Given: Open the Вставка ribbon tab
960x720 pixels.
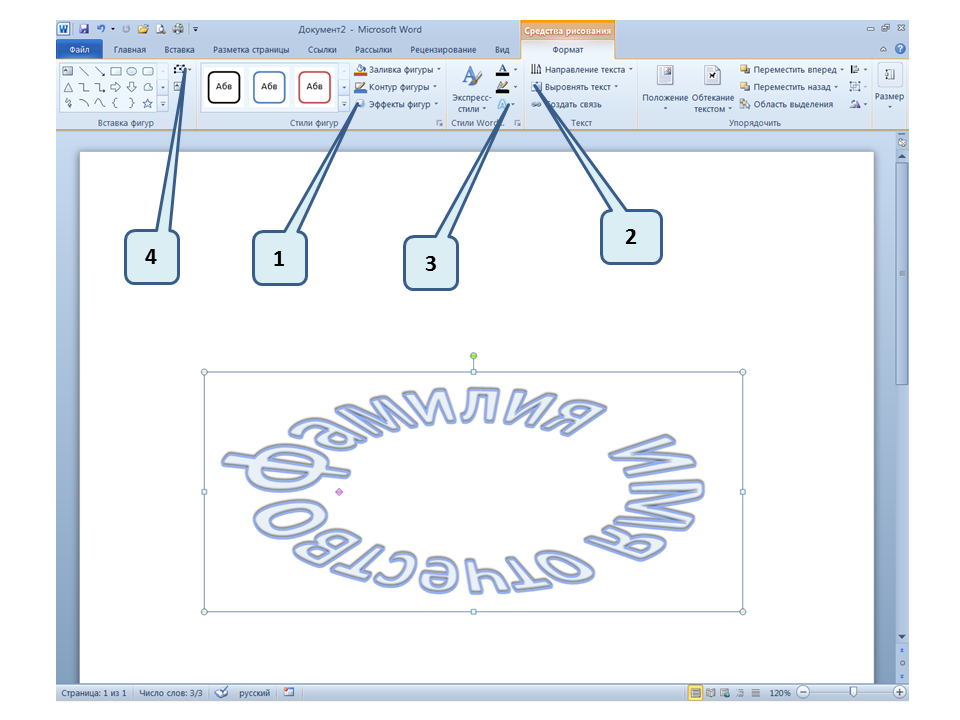Looking at the screenshot, I should [179, 49].
